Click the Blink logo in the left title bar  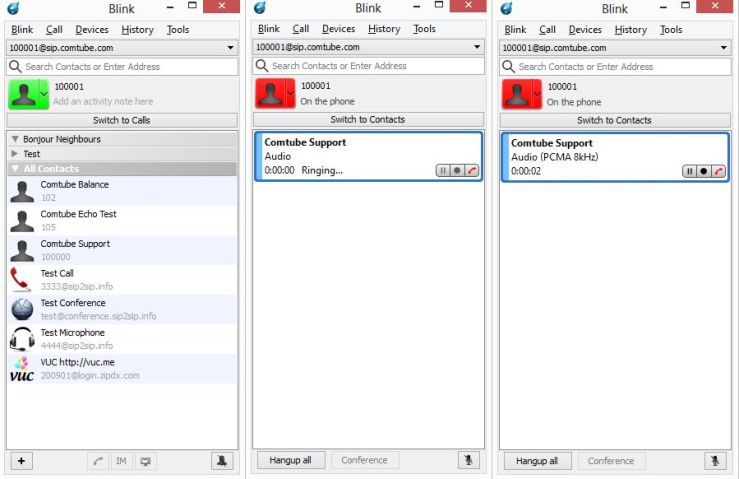click(x=14, y=8)
